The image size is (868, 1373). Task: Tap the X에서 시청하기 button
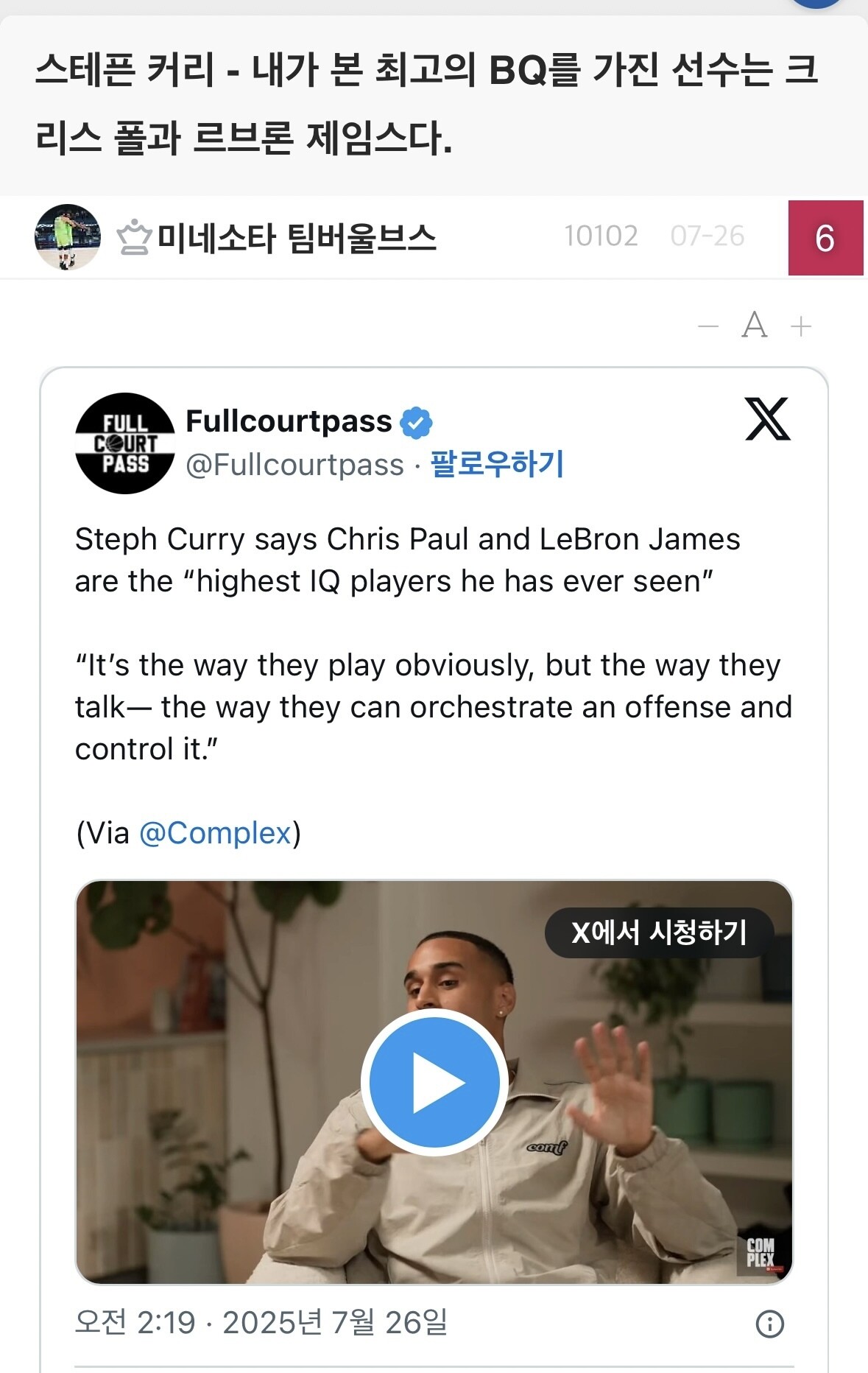point(659,933)
